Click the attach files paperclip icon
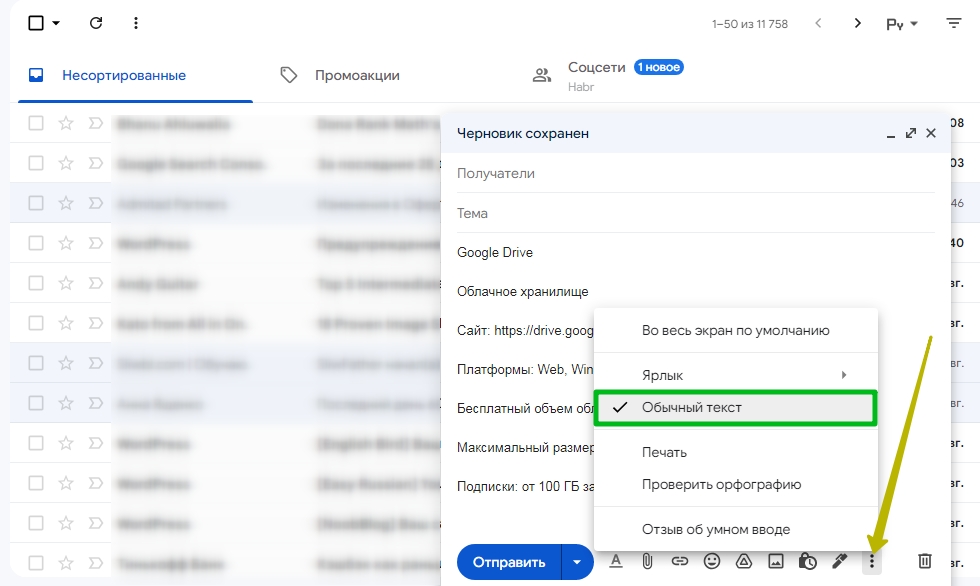Screen dimensions: 980x586 648,561
